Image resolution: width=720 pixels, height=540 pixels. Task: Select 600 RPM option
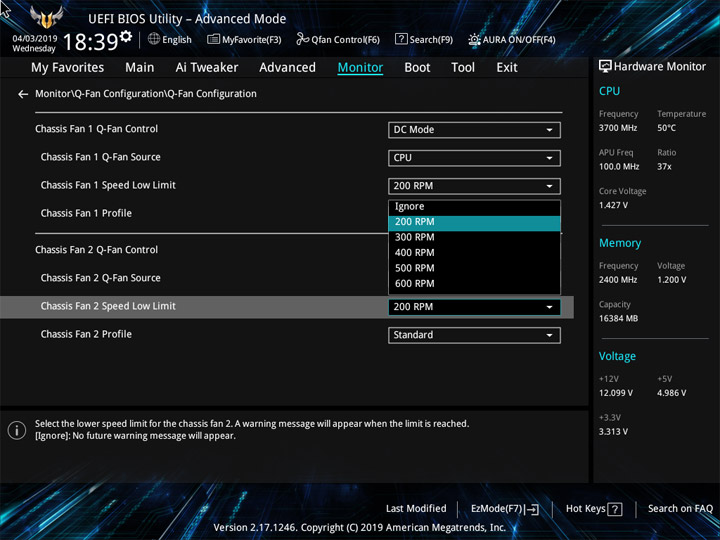coord(474,284)
